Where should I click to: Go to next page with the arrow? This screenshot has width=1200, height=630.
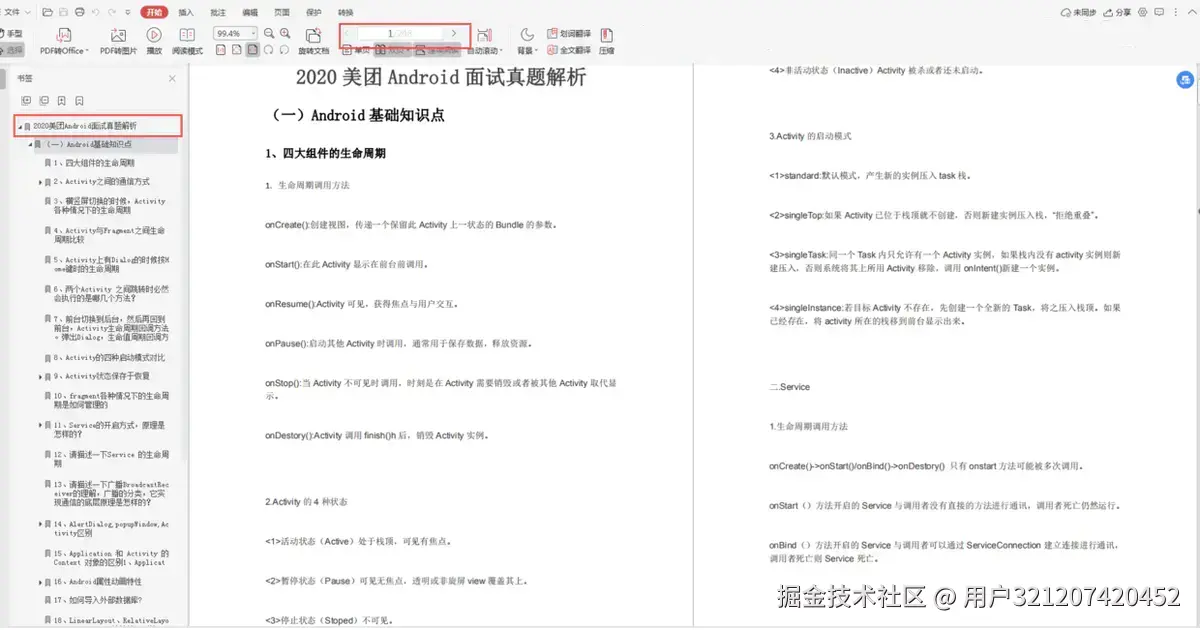click(454, 33)
